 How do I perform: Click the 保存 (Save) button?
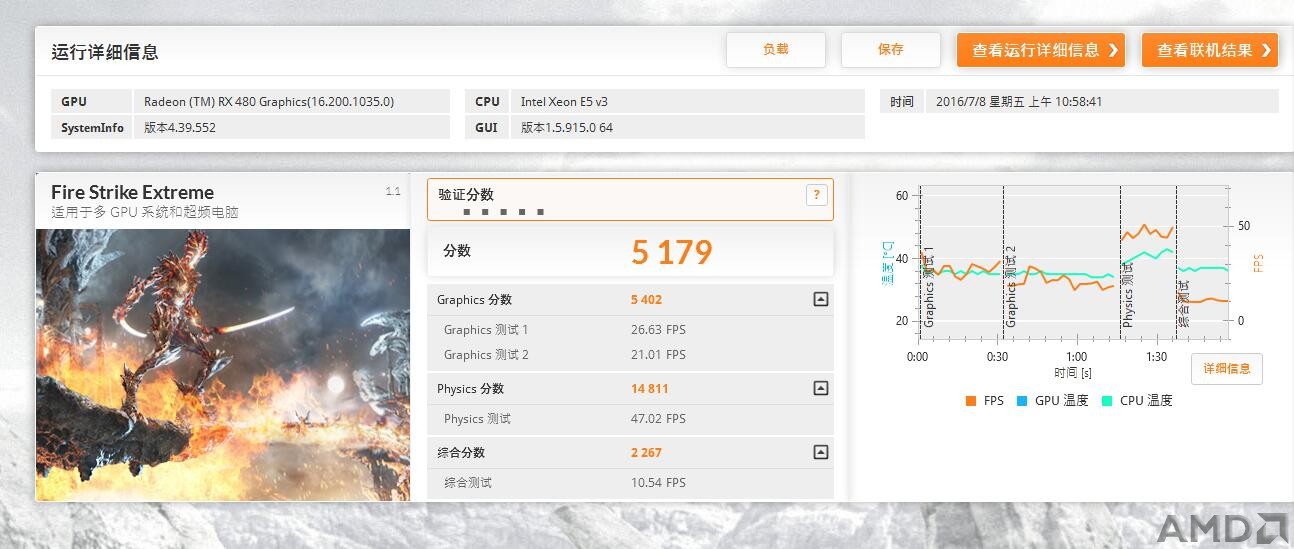(891, 50)
